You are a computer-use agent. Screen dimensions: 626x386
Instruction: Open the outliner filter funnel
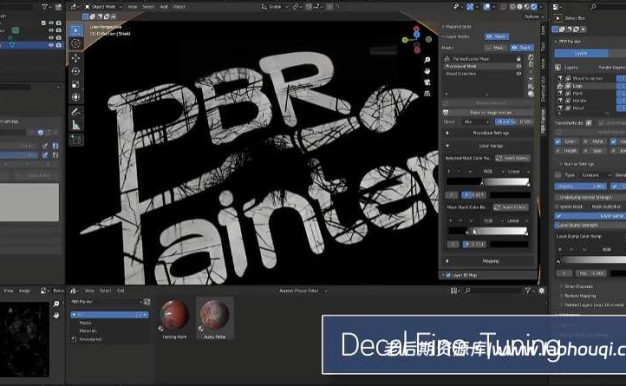(x=44, y=6)
